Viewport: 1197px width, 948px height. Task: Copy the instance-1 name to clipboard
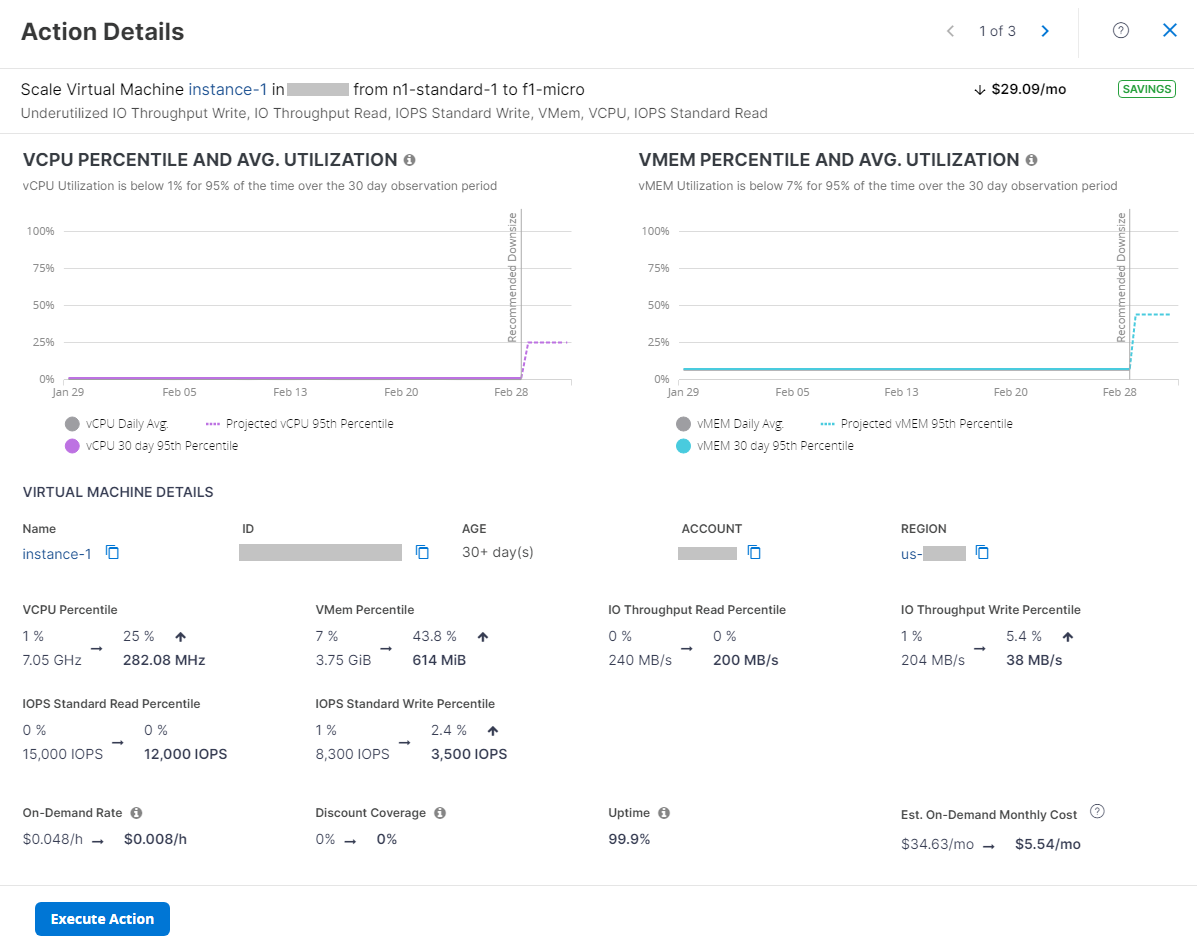(112, 552)
